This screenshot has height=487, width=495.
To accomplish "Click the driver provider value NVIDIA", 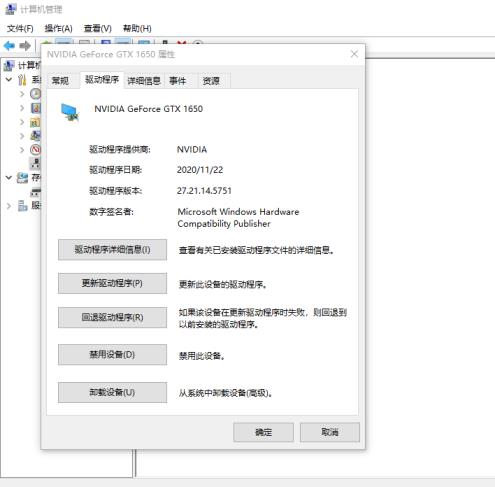I will click(192, 150).
